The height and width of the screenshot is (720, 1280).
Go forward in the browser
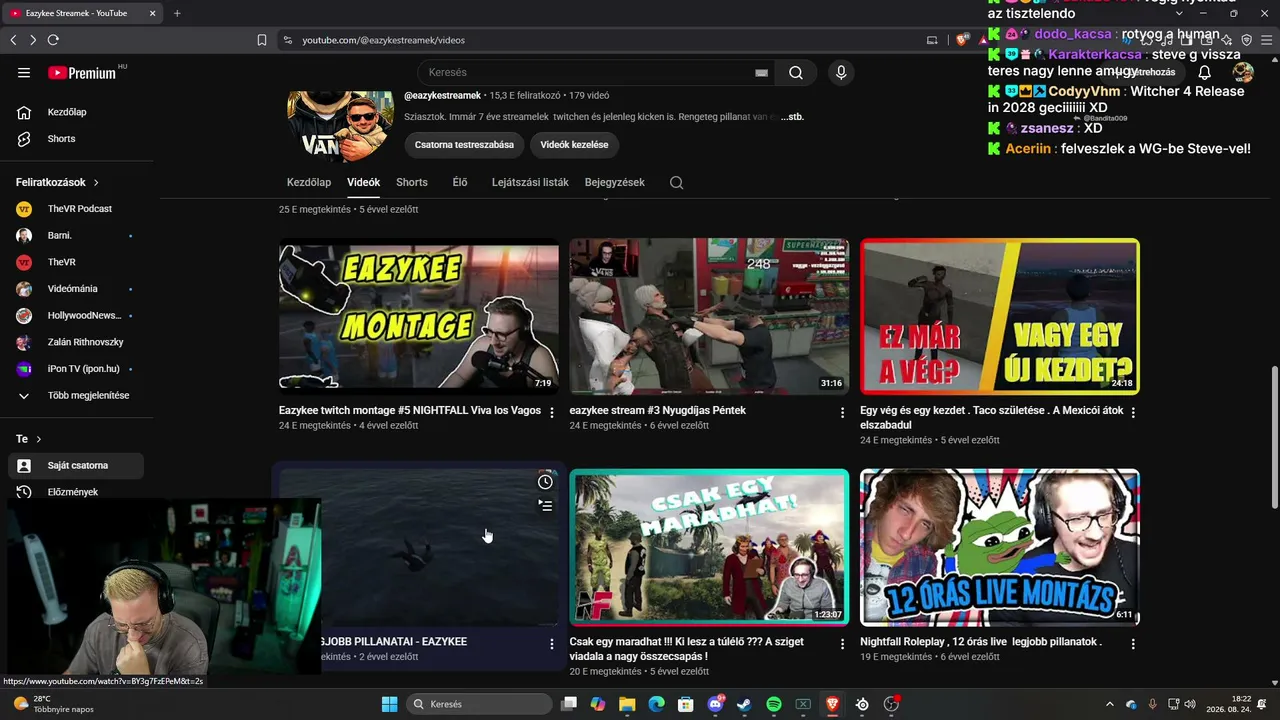click(x=33, y=40)
